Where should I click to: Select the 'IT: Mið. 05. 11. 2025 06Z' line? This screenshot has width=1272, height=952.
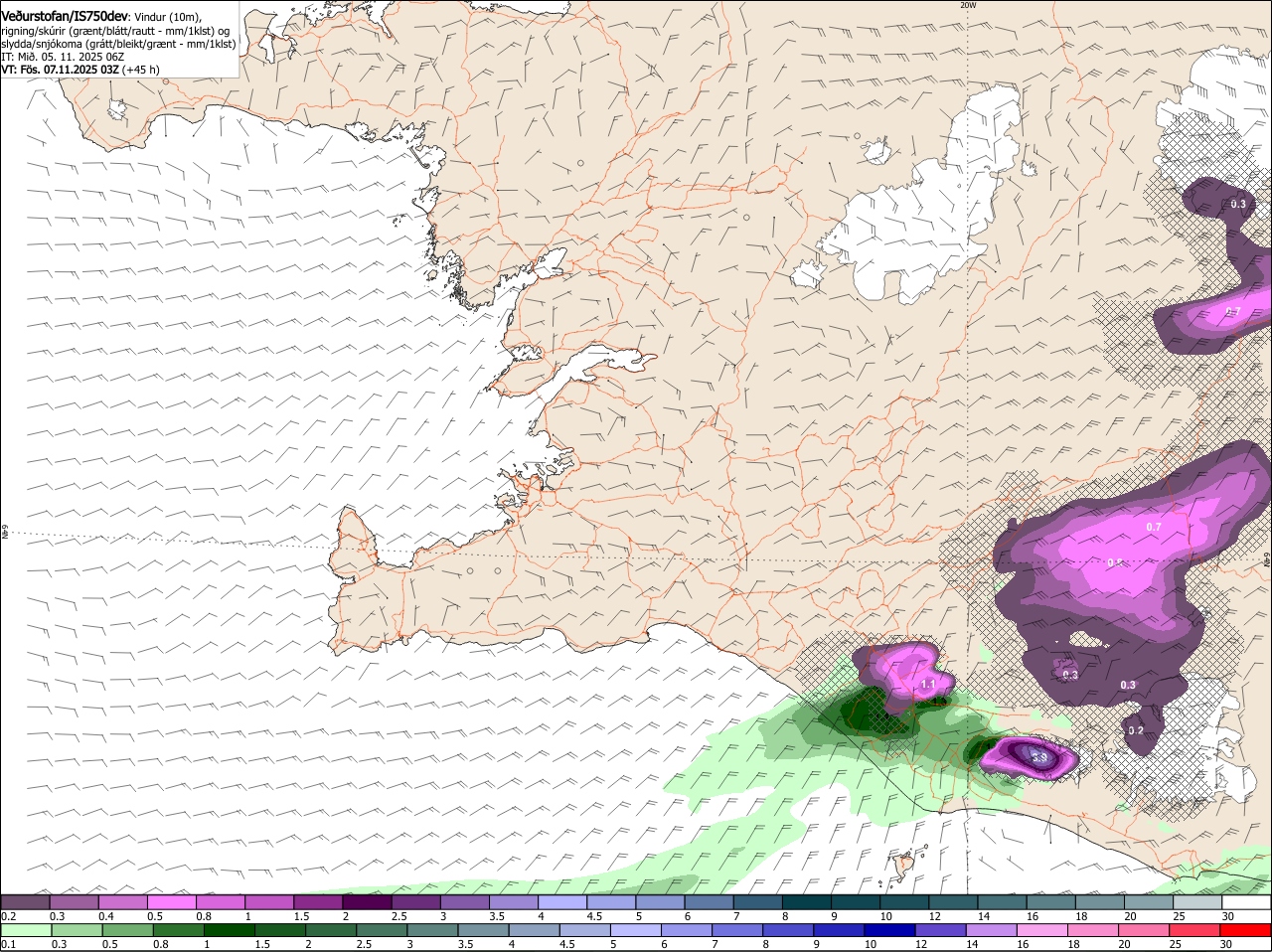coord(63,57)
